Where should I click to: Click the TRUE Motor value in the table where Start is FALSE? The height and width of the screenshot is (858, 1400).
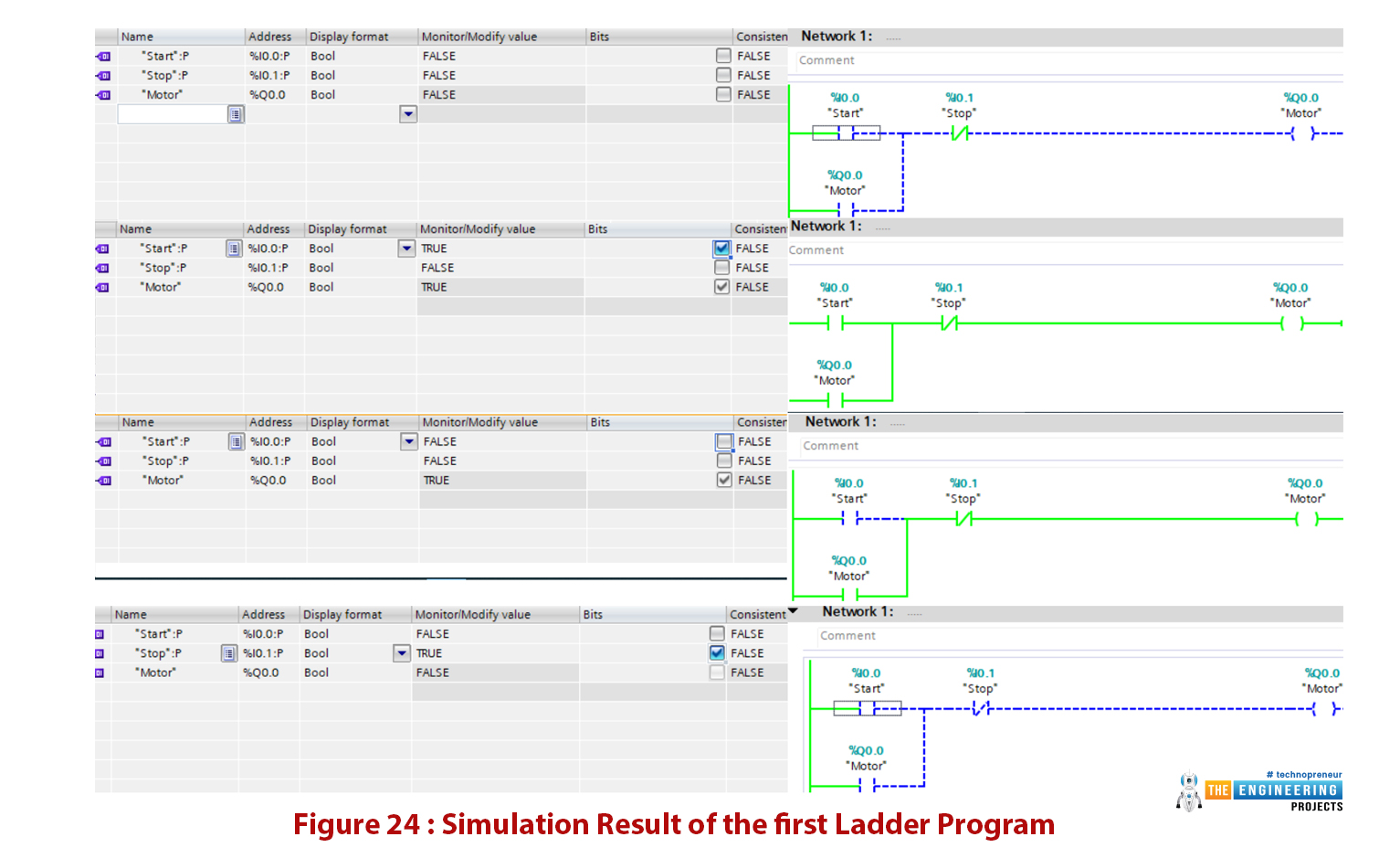click(437, 481)
